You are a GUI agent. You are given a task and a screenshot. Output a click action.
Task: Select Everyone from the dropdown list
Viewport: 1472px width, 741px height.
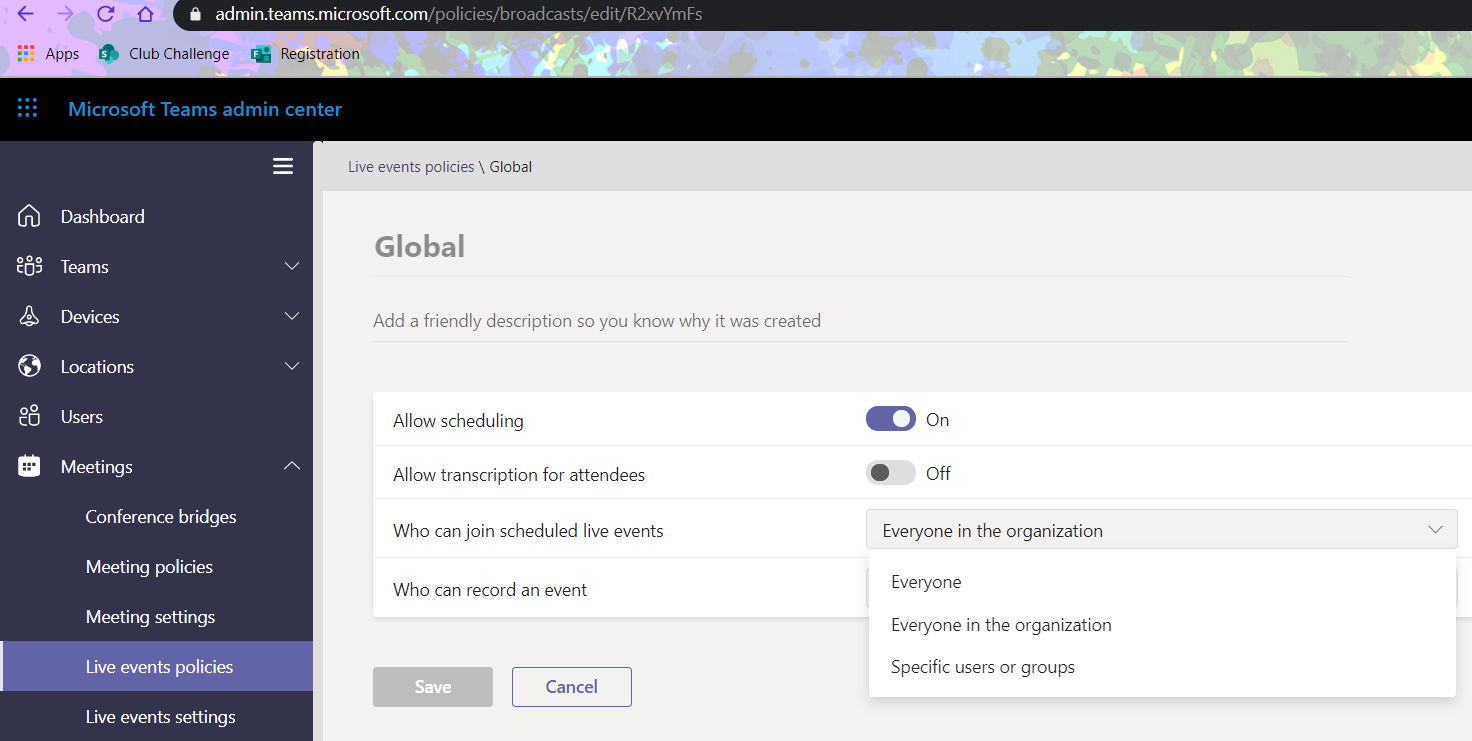tap(1162, 582)
